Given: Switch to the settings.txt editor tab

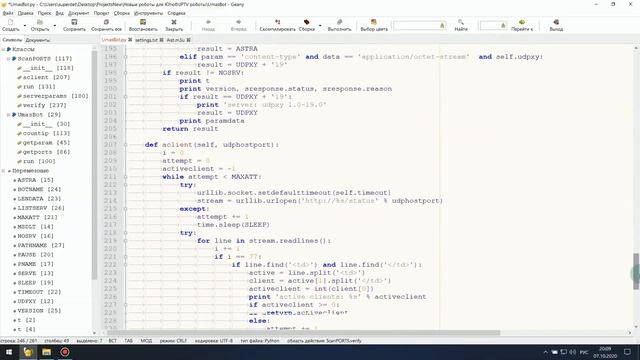Looking at the screenshot, I should tap(146, 40).
